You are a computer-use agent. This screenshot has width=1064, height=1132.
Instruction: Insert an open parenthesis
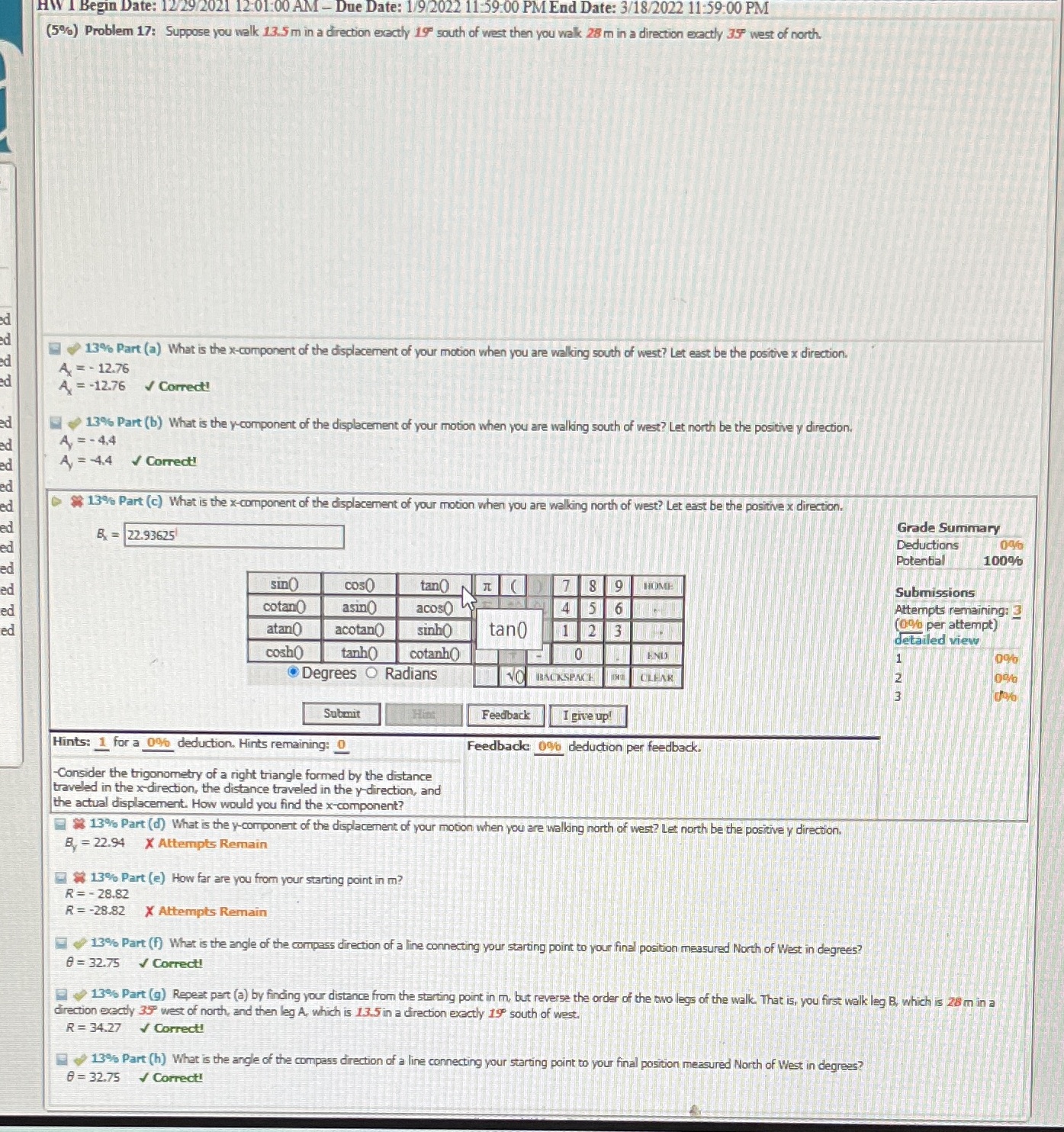(x=513, y=586)
